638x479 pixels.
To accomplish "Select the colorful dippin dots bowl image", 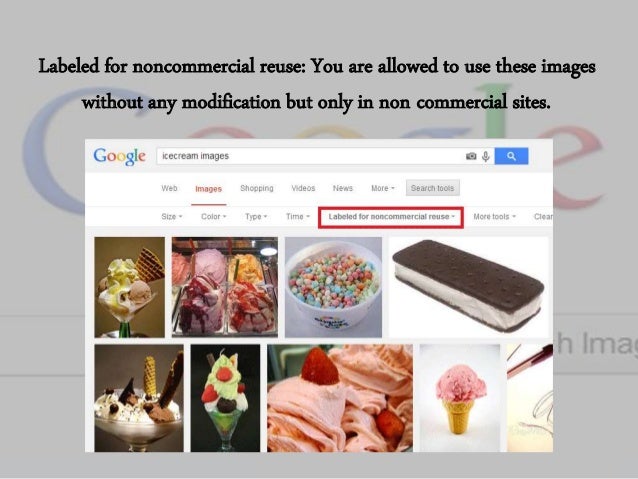I will pos(333,287).
